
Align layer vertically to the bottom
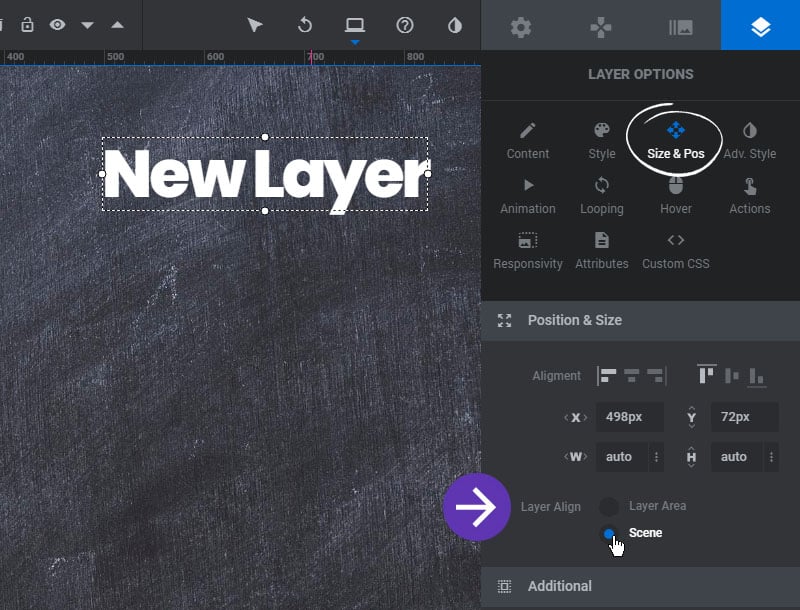coord(757,377)
